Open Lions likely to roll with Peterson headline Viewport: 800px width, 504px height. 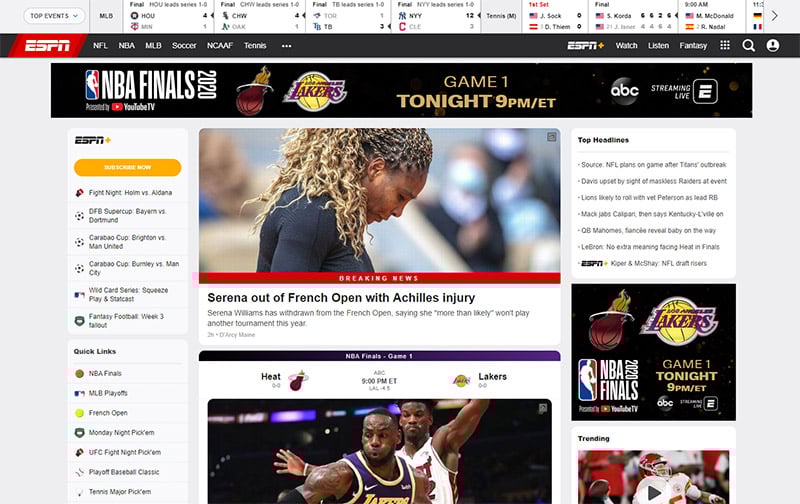pos(648,197)
